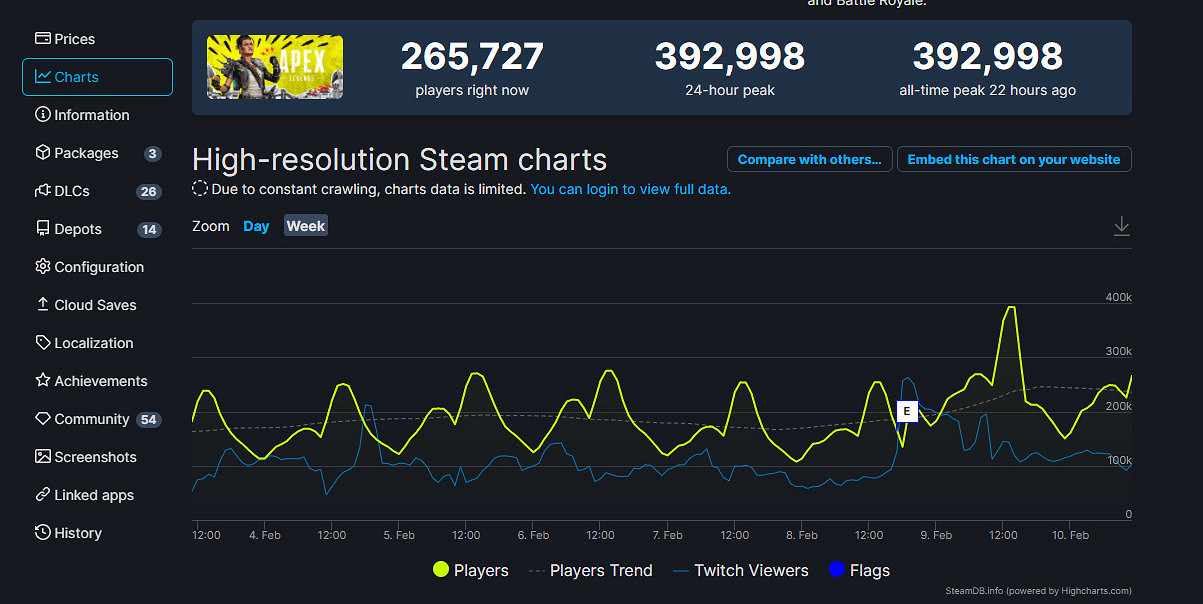Browse the Depots section

pos(77,228)
